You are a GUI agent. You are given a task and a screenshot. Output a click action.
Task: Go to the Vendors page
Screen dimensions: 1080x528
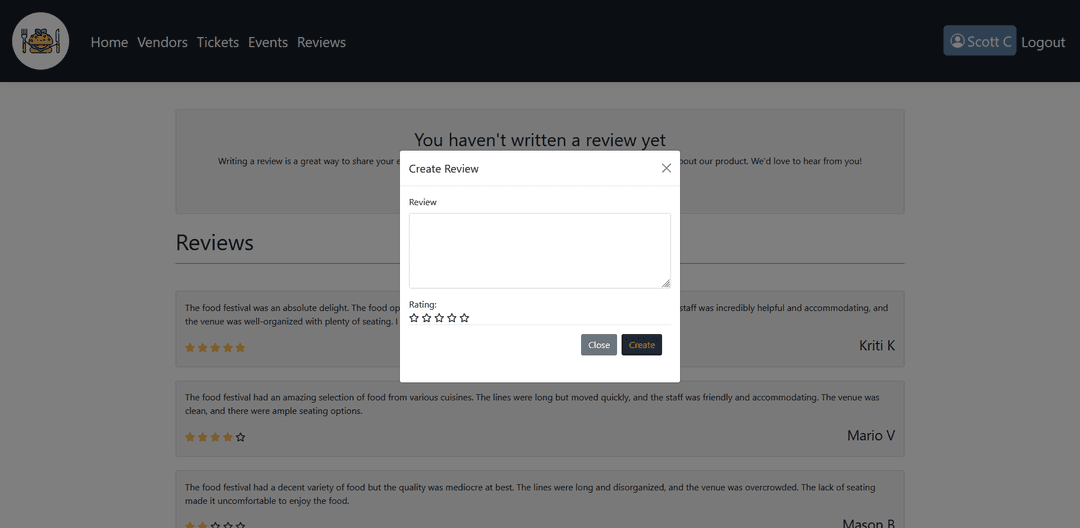pyautogui.click(x=162, y=42)
